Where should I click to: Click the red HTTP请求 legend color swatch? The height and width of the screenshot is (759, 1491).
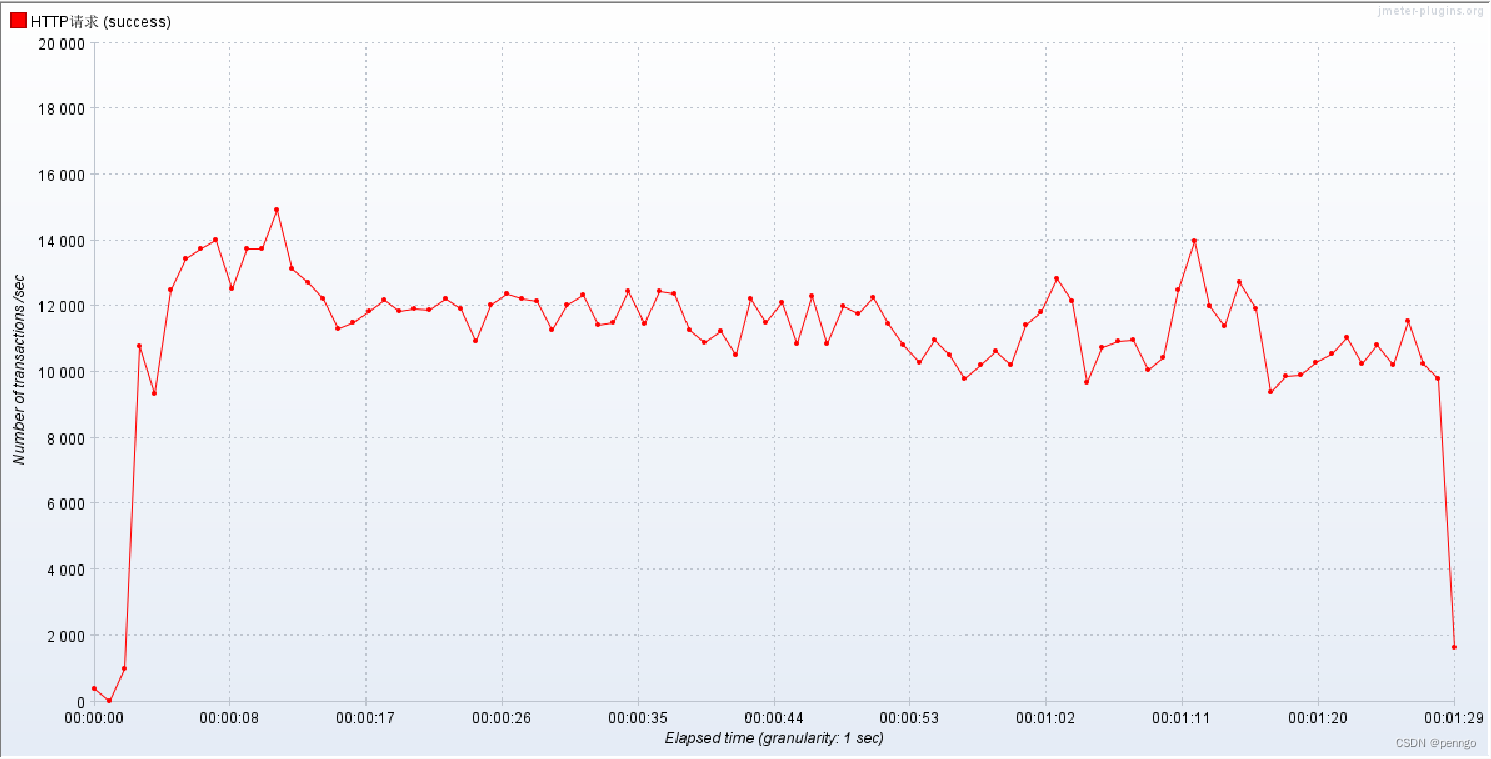click(x=18, y=22)
